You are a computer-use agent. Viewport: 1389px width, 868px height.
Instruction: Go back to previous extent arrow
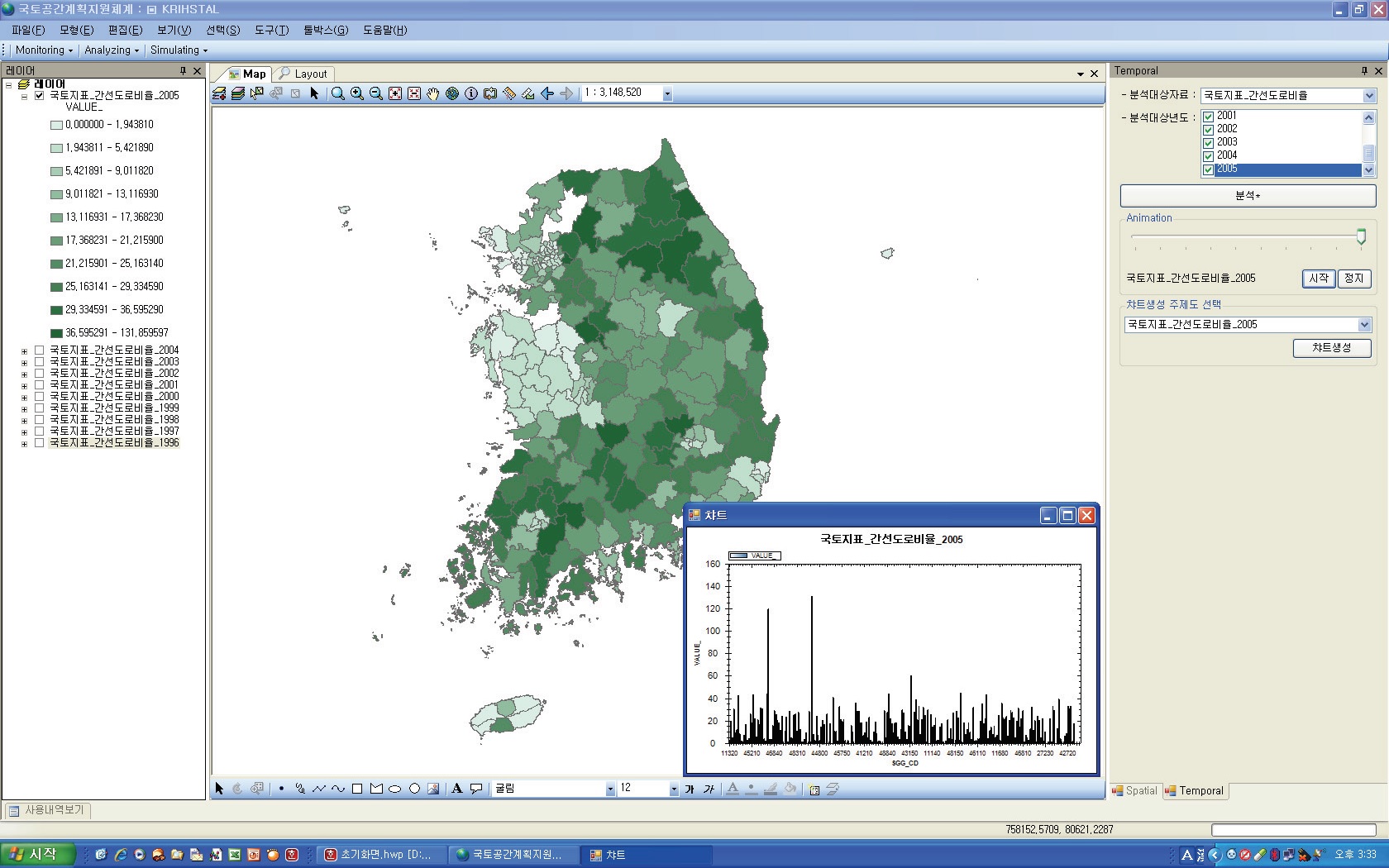coord(547,93)
